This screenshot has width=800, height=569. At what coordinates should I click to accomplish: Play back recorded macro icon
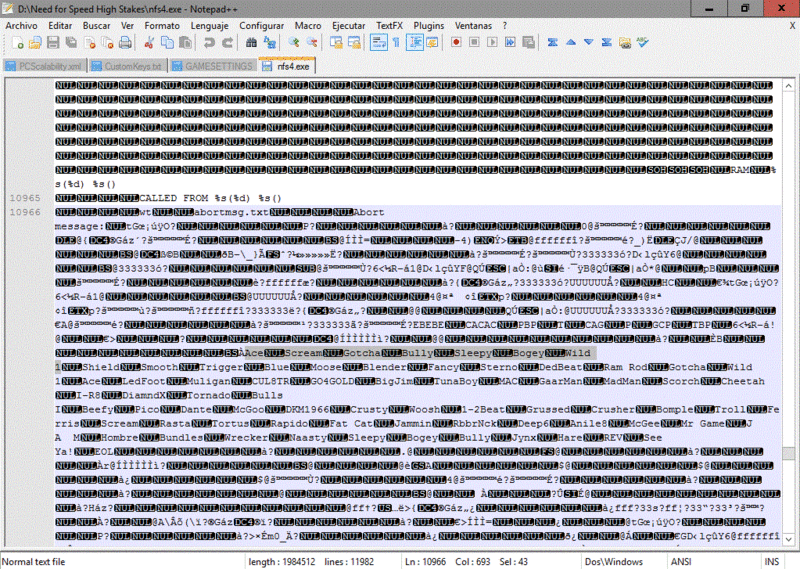(x=492, y=43)
